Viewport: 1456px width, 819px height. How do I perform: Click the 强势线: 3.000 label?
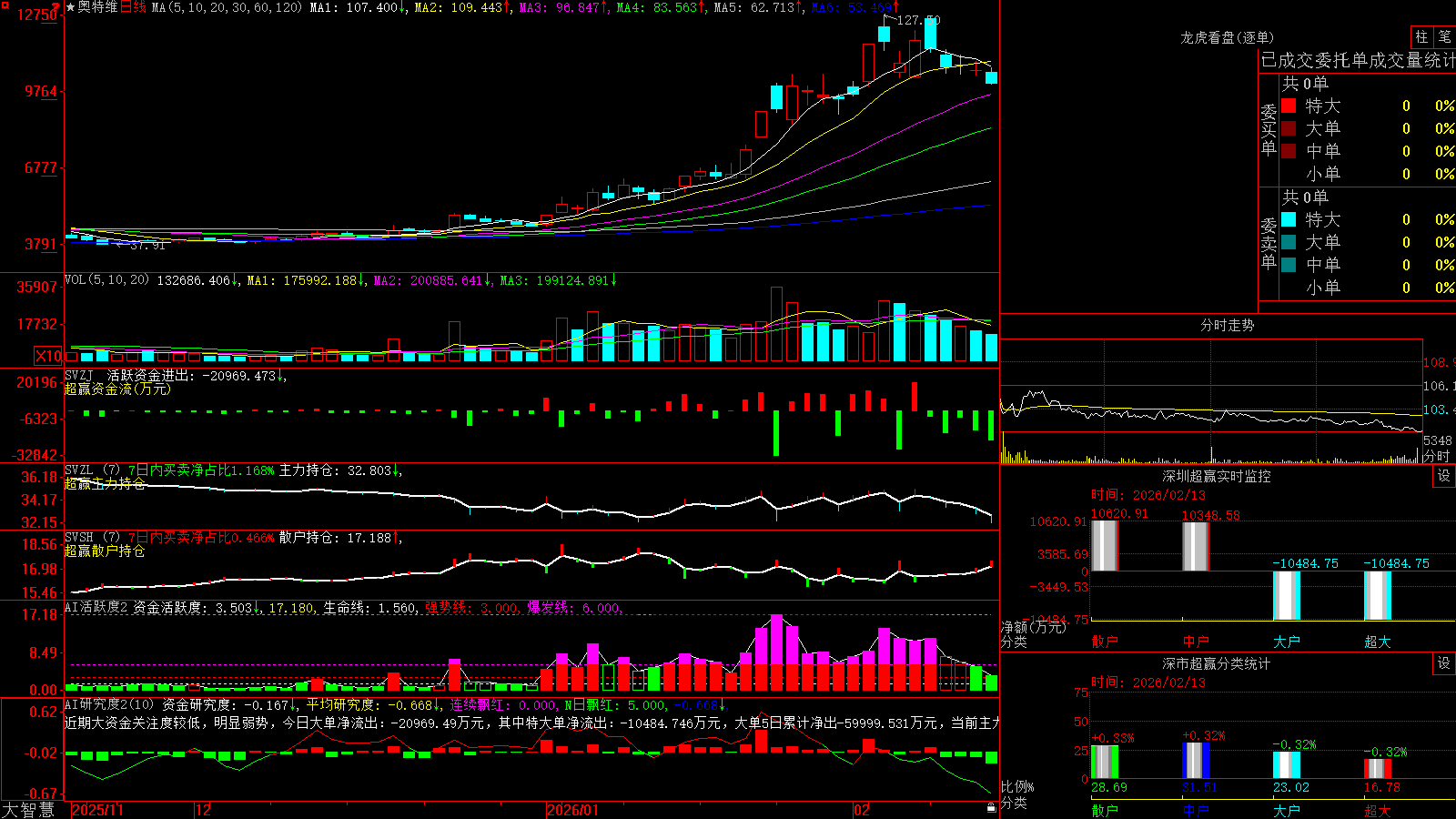[x=471, y=607]
